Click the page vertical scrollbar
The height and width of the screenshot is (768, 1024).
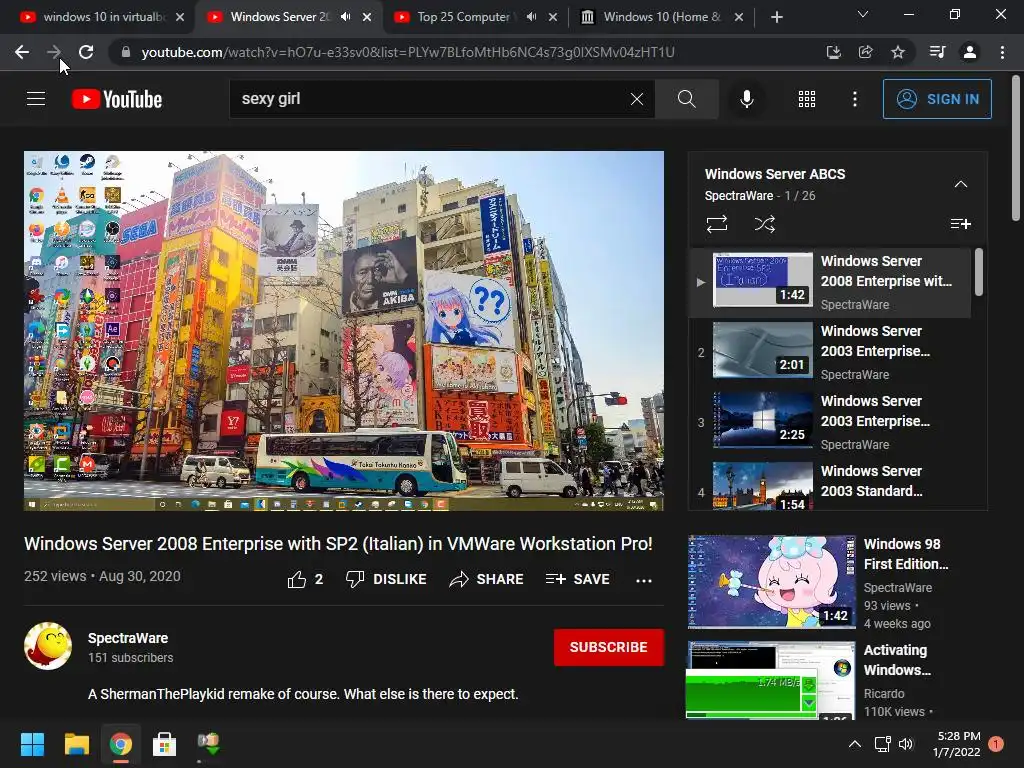click(x=1016, y=149)
